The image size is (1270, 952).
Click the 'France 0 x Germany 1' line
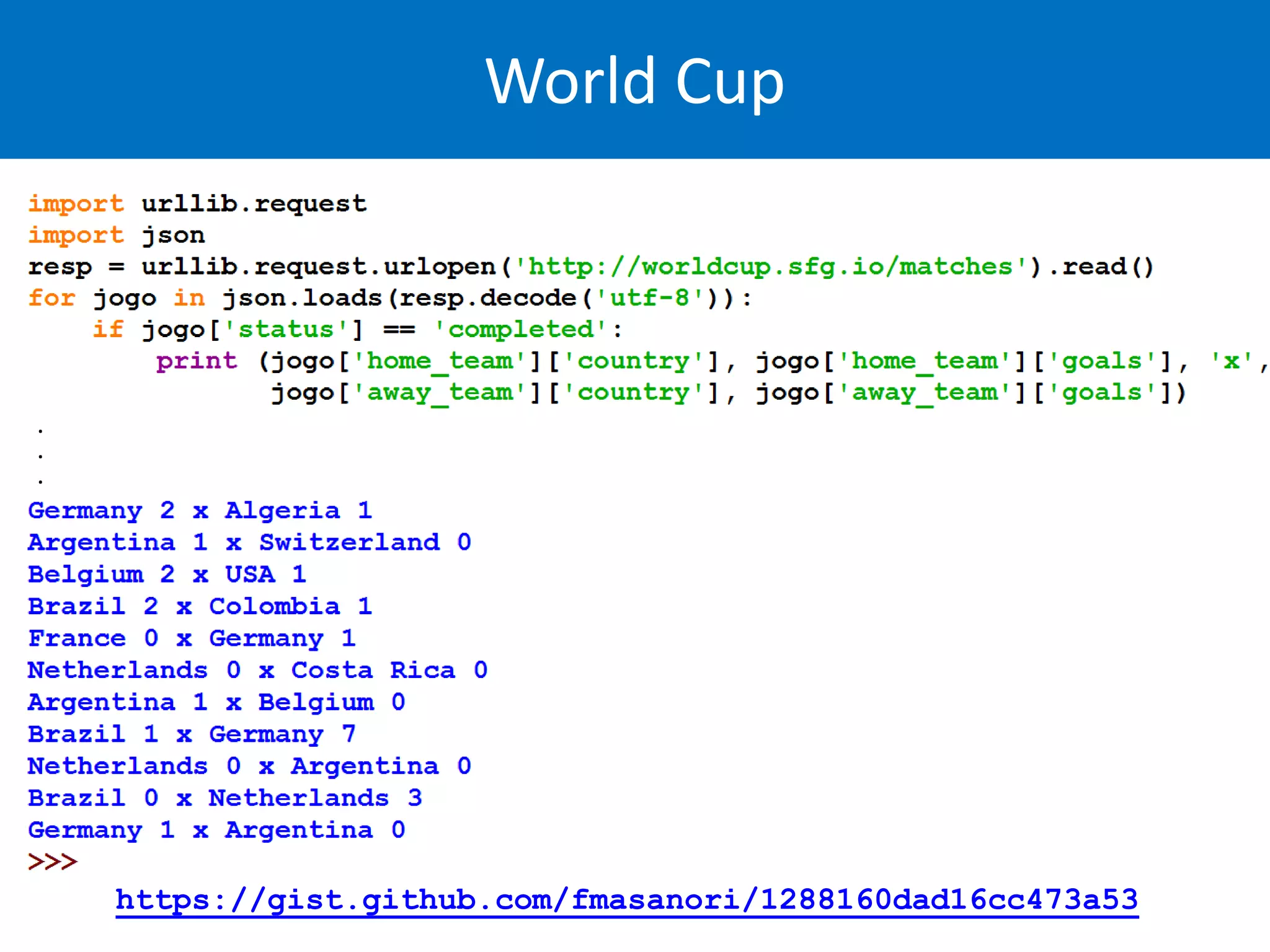[192, 638]
